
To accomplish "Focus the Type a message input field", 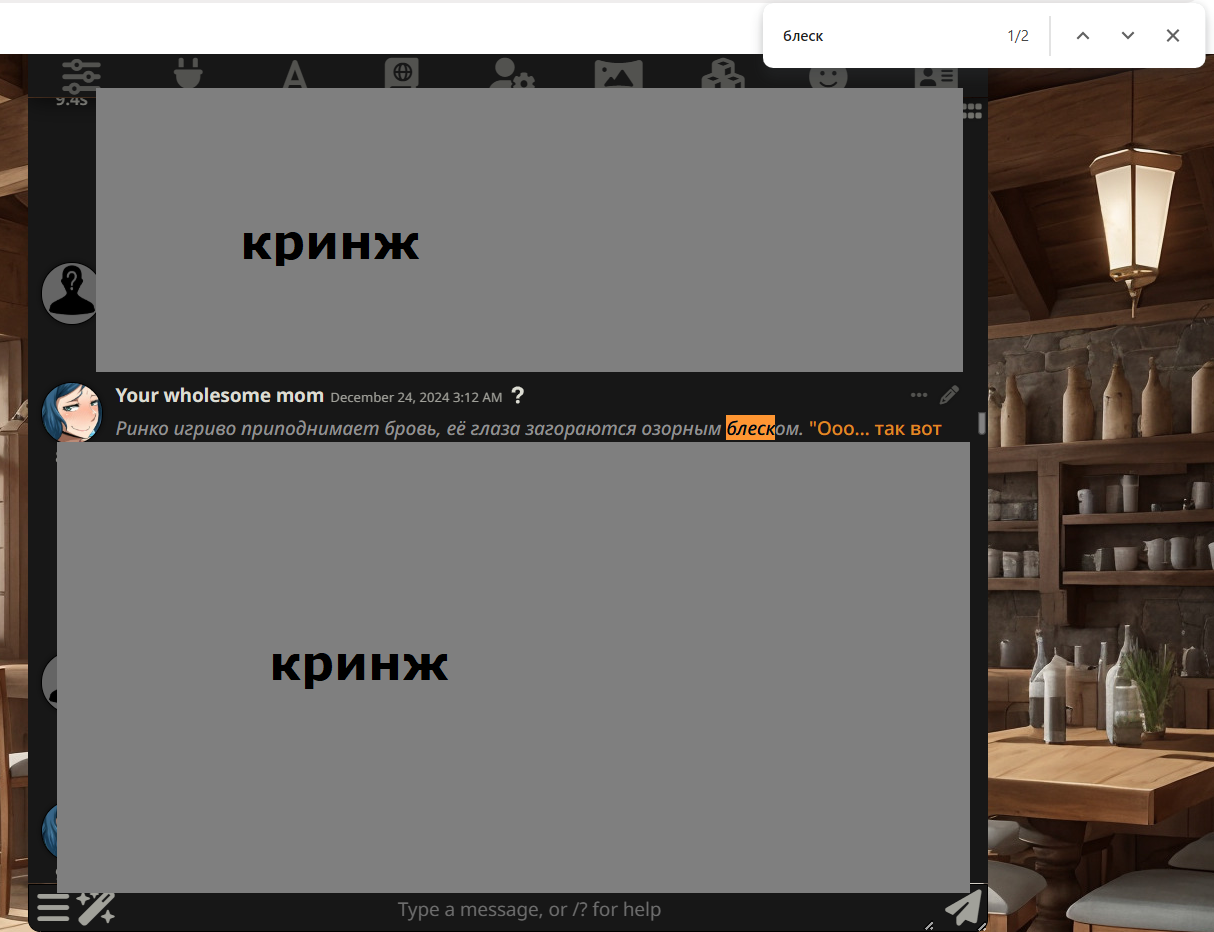I will click(529, 910).
